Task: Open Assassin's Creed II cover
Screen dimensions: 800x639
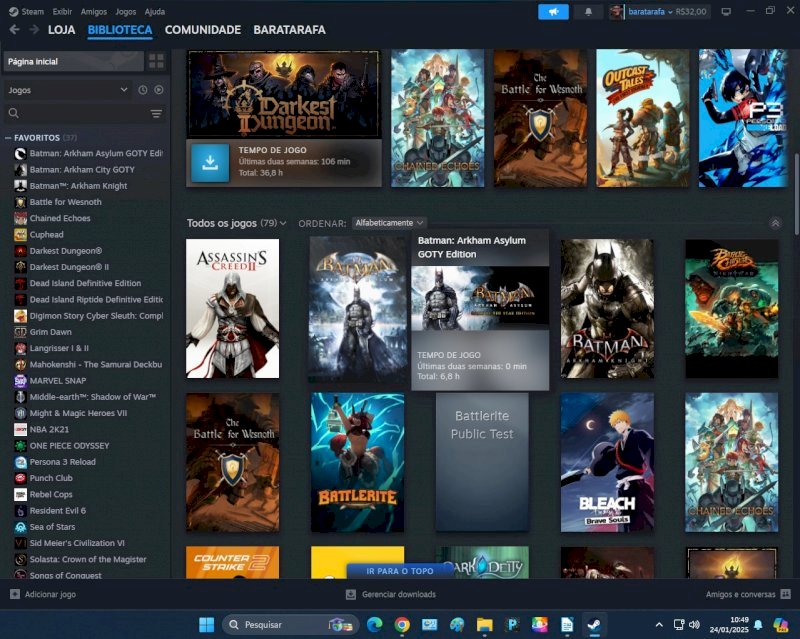Action: (x=233, y=308)
